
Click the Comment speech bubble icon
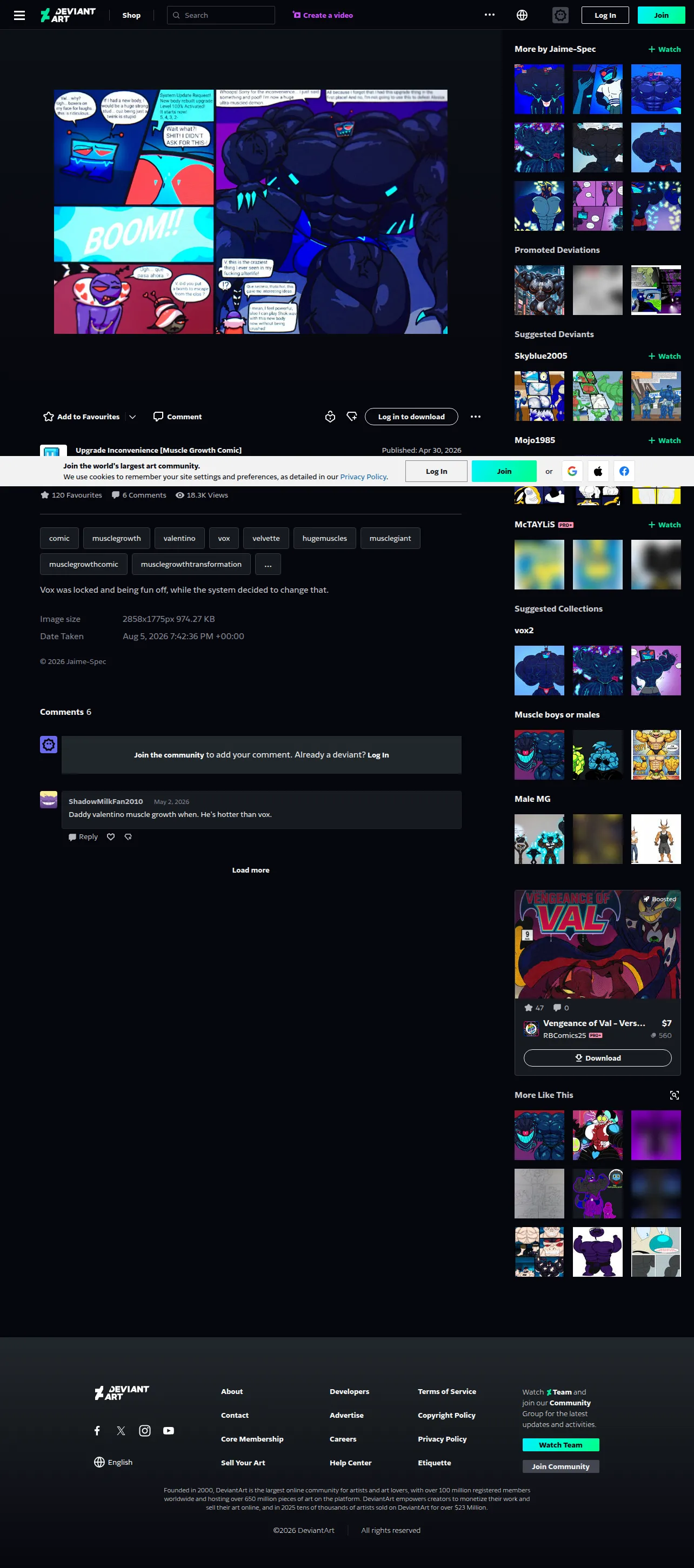click(158, 417)
